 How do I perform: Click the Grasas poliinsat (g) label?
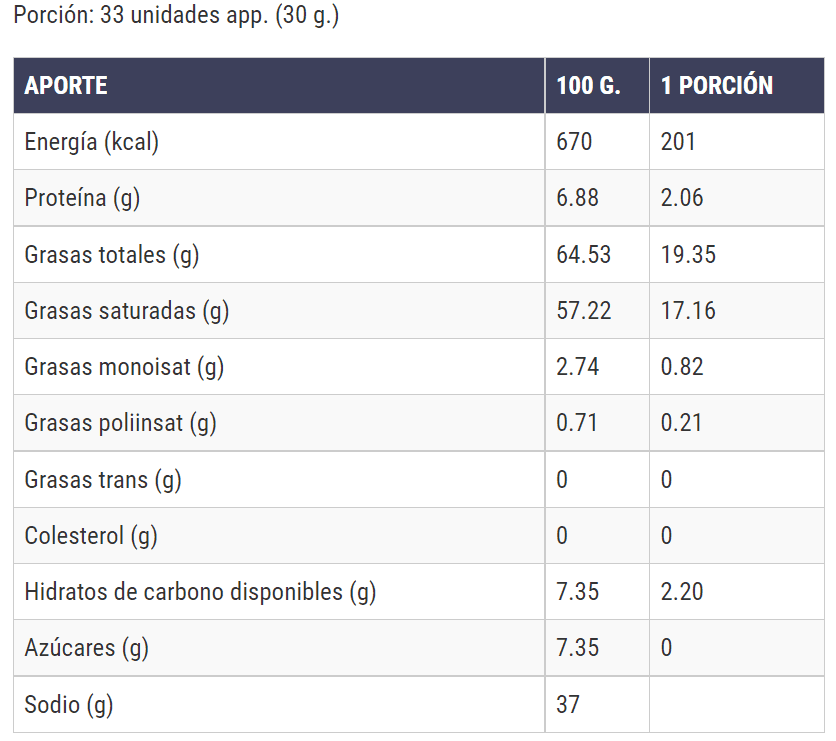point(121,423)
